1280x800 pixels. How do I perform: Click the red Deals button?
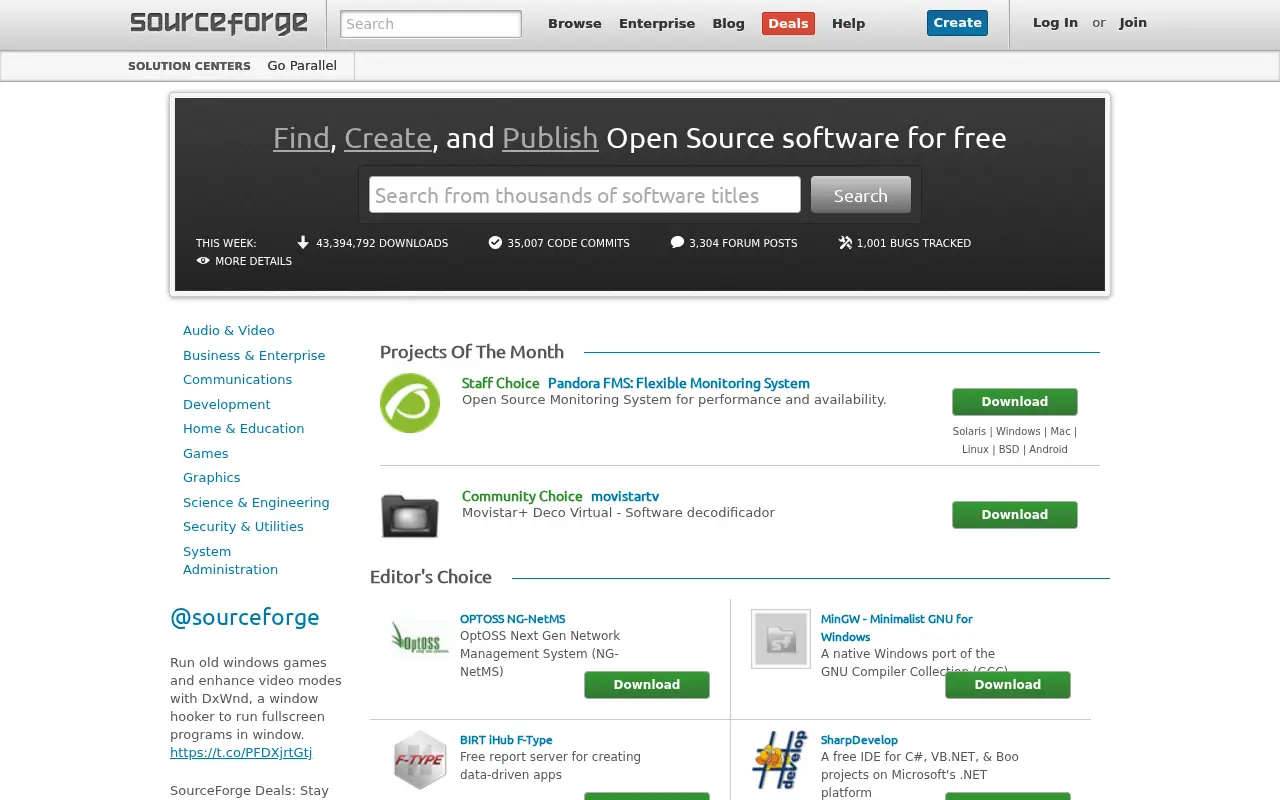(788, 24)
